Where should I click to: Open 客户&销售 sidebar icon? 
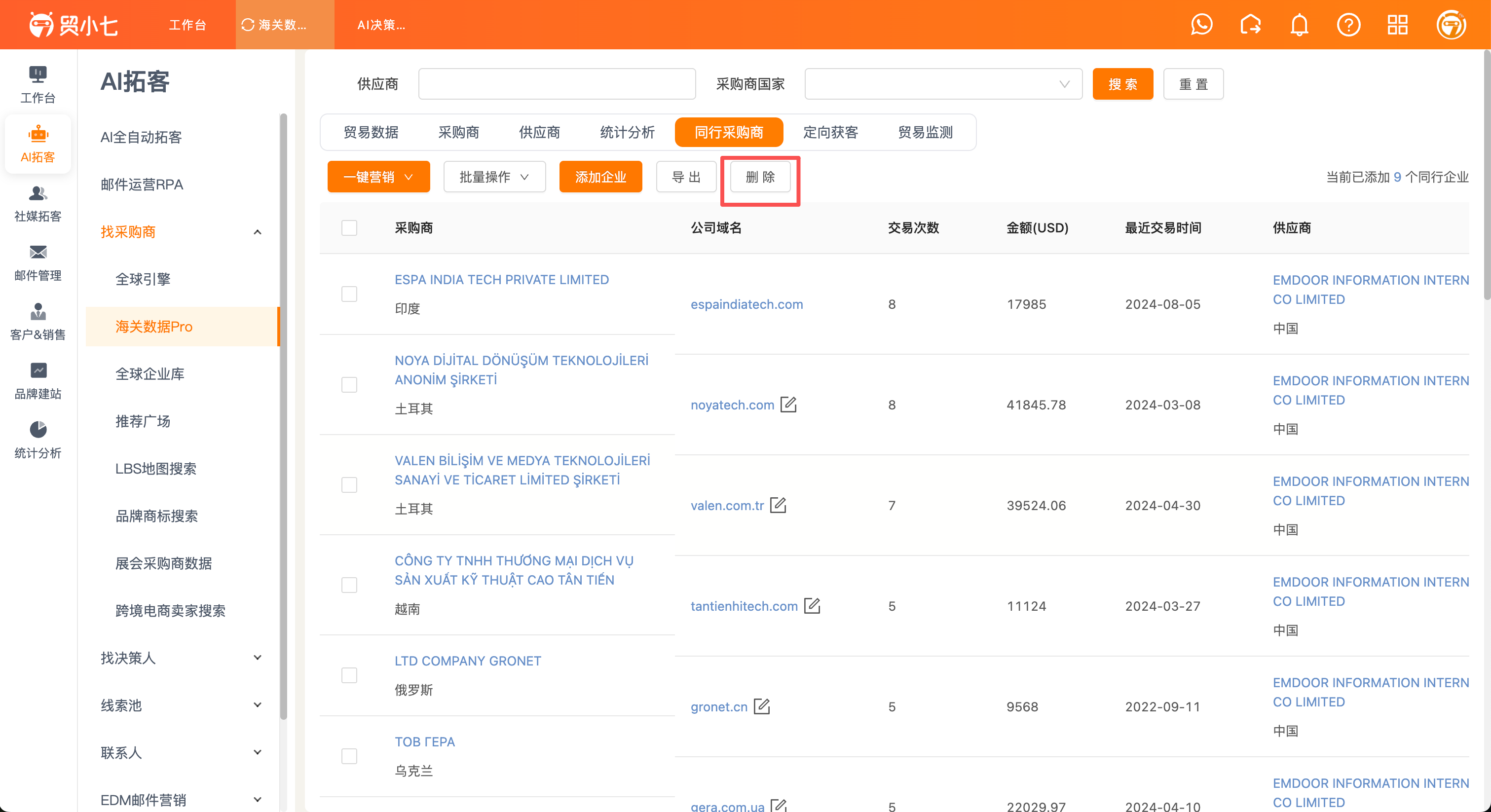coord(37,322)
